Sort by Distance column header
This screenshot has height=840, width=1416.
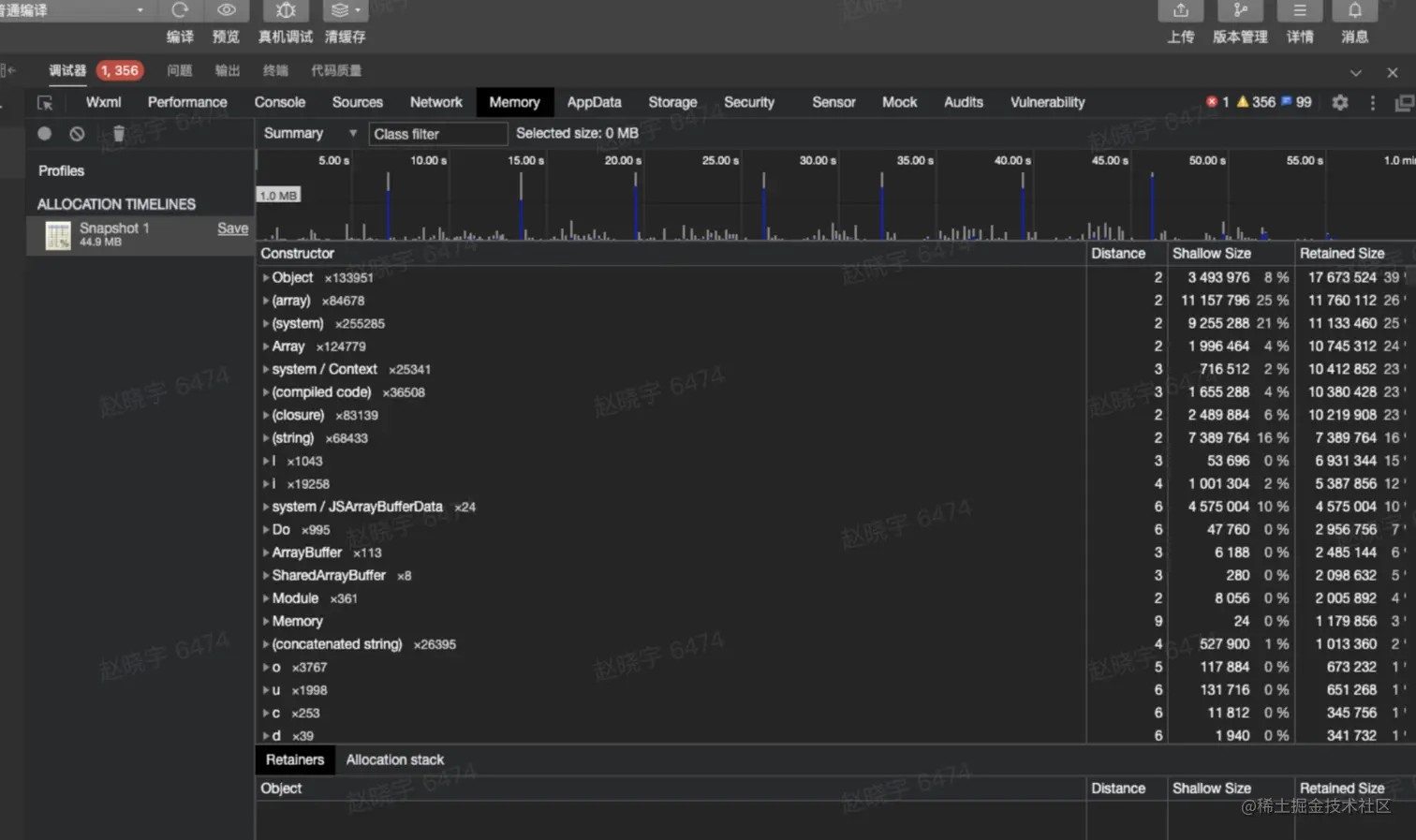[1127, 254]
